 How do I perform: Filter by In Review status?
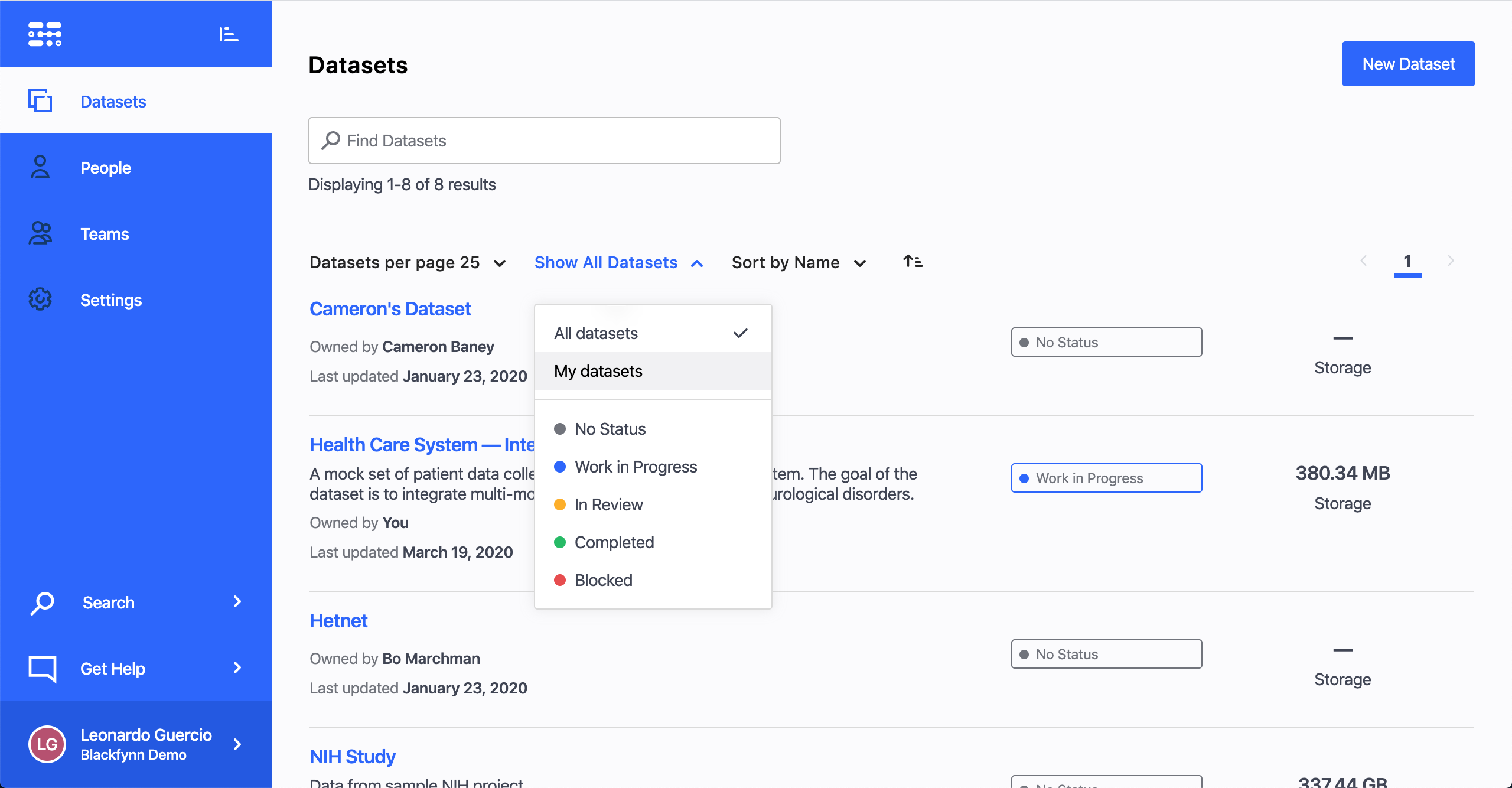[608, 504]
